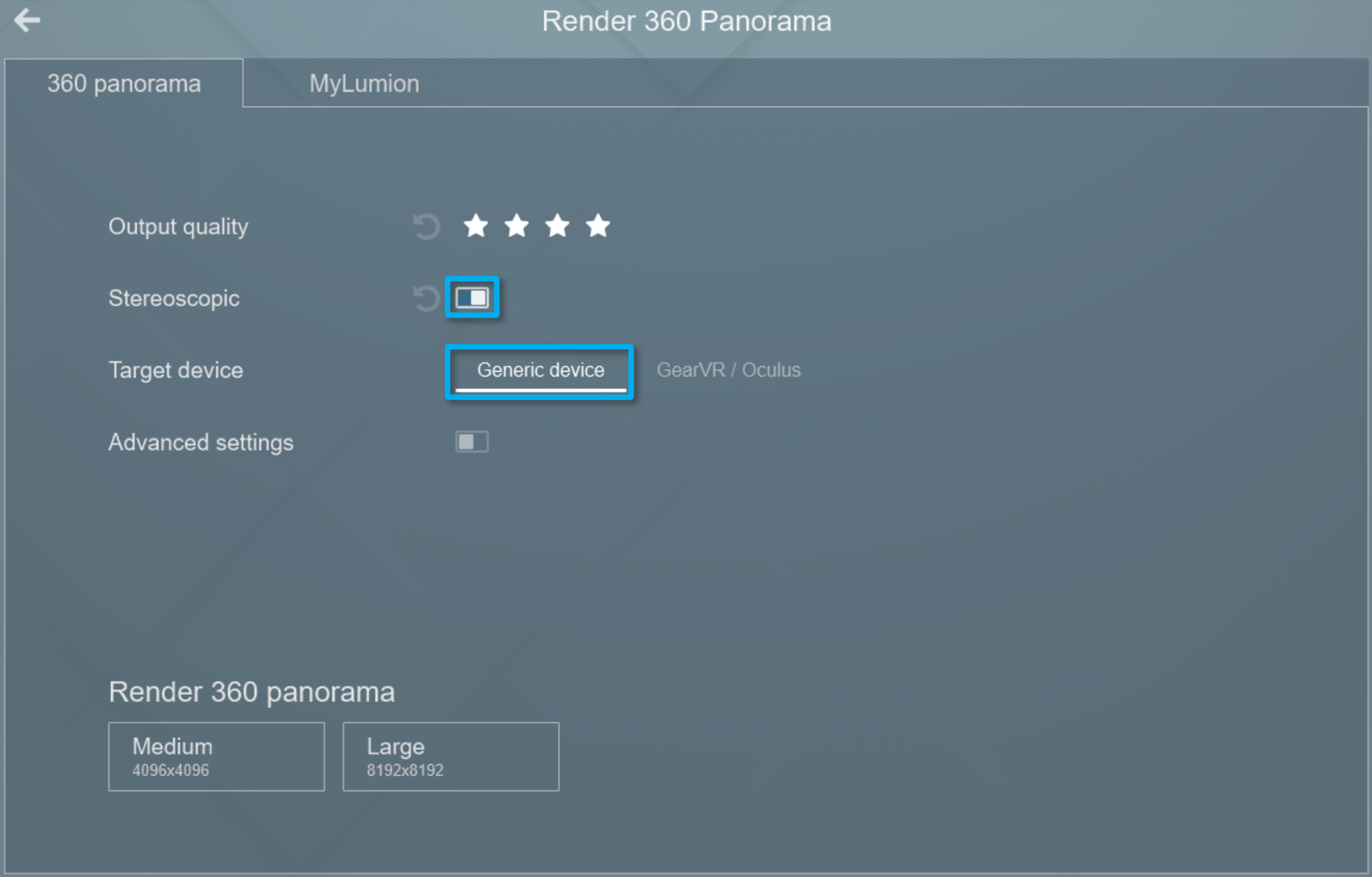Reset Output quality to default

coord(426,227)
